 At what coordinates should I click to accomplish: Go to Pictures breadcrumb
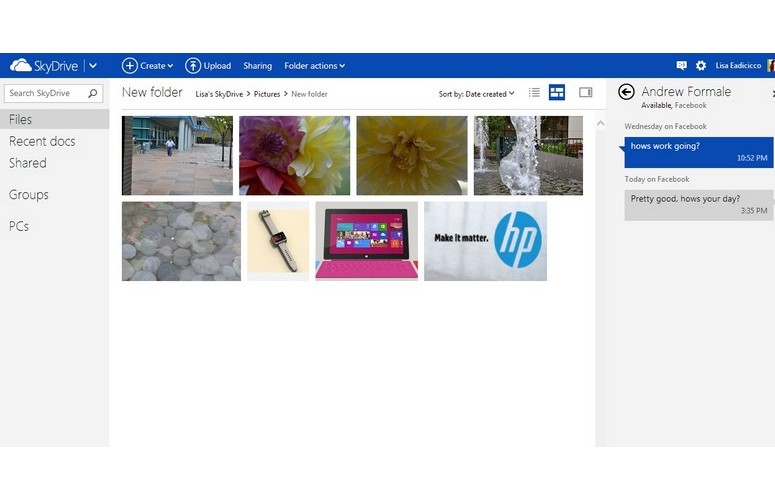point(267,94)
